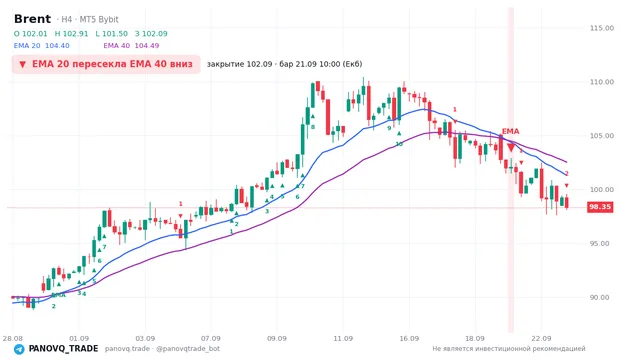Click the 16.09 date axis label
This screenshot has height=360, width=640.
[409, 339]
